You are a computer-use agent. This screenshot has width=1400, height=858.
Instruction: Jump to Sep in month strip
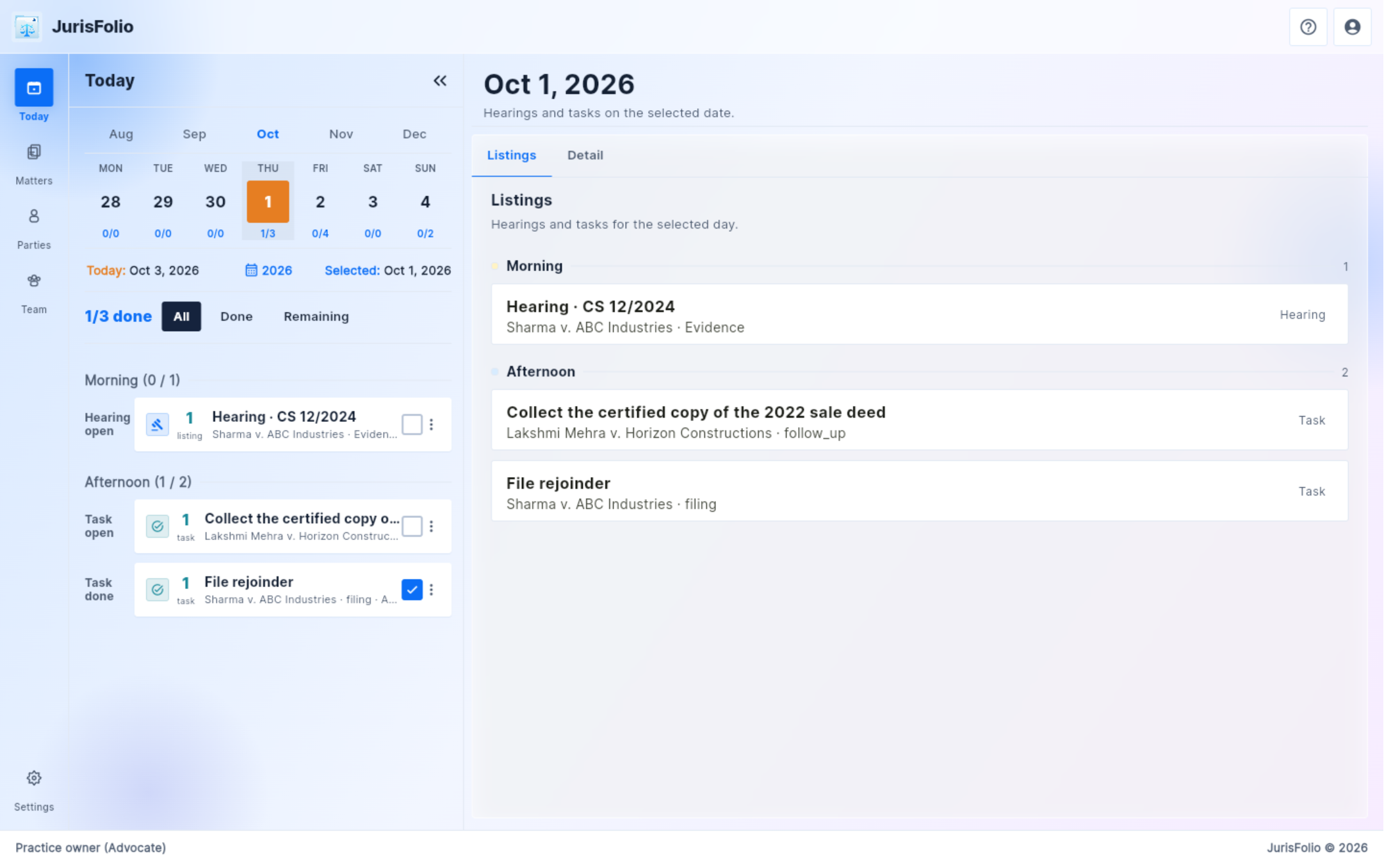pos(194,134)
